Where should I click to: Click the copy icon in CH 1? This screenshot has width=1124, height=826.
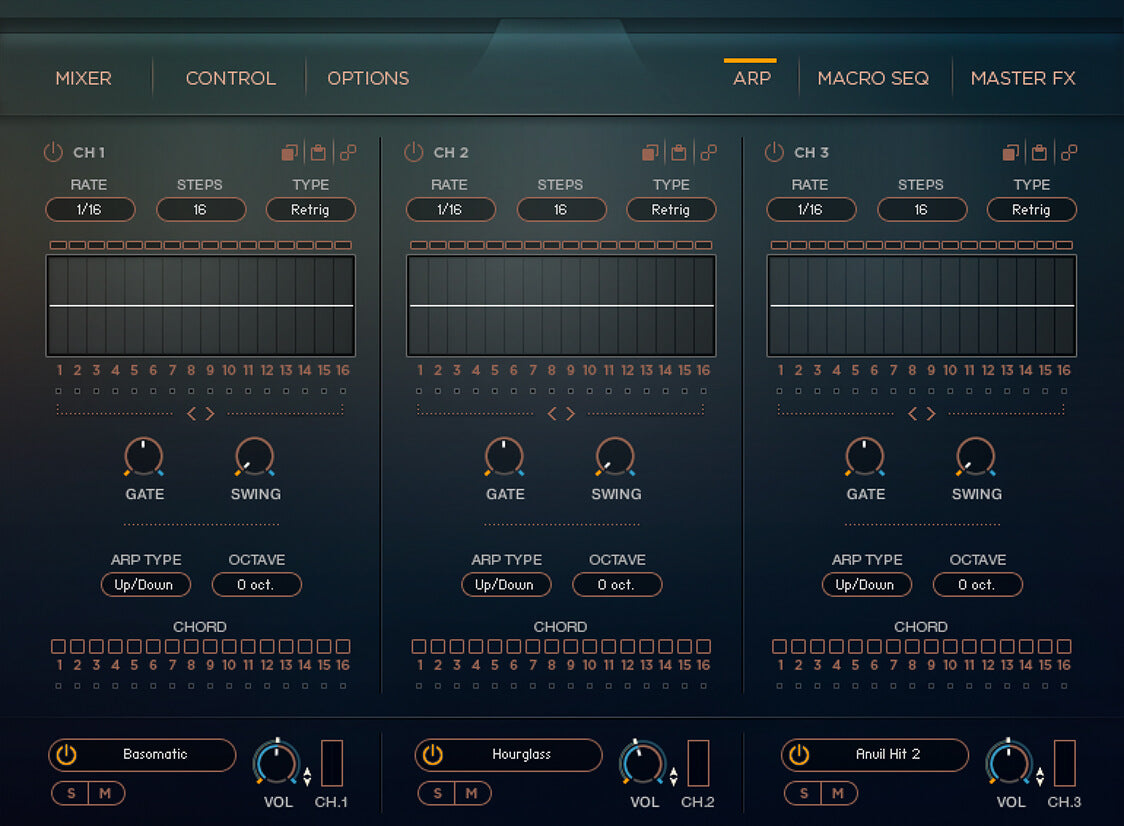290,153
